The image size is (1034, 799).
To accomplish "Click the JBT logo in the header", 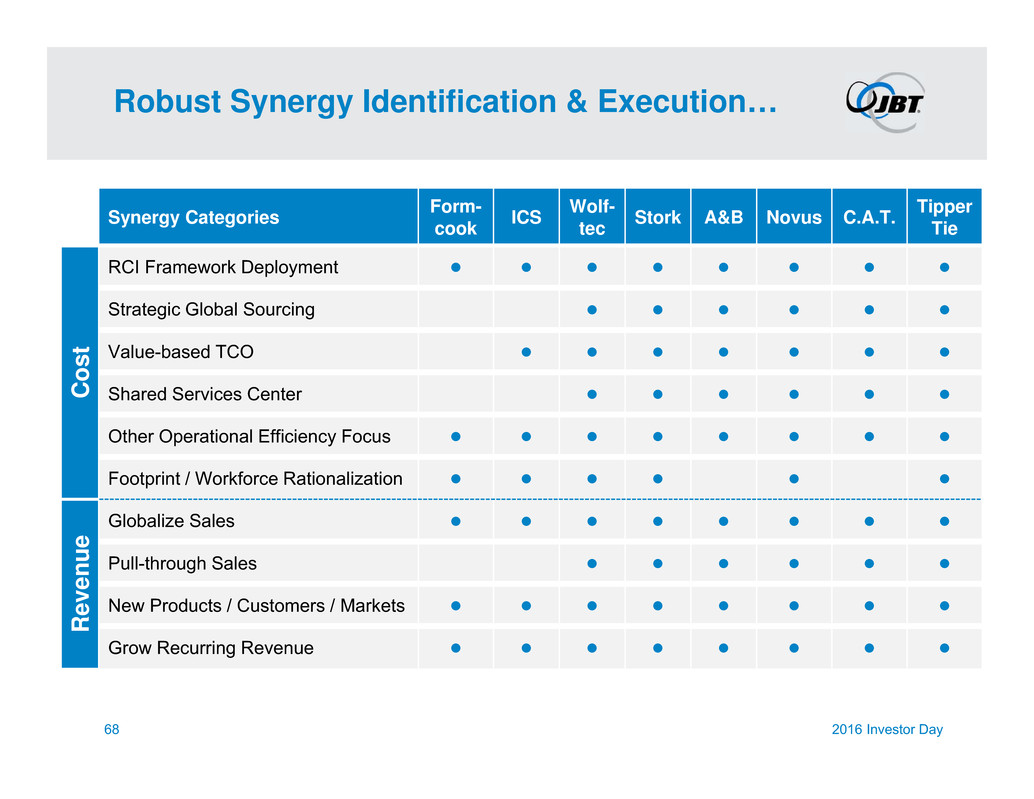I will tap(885, 101).
